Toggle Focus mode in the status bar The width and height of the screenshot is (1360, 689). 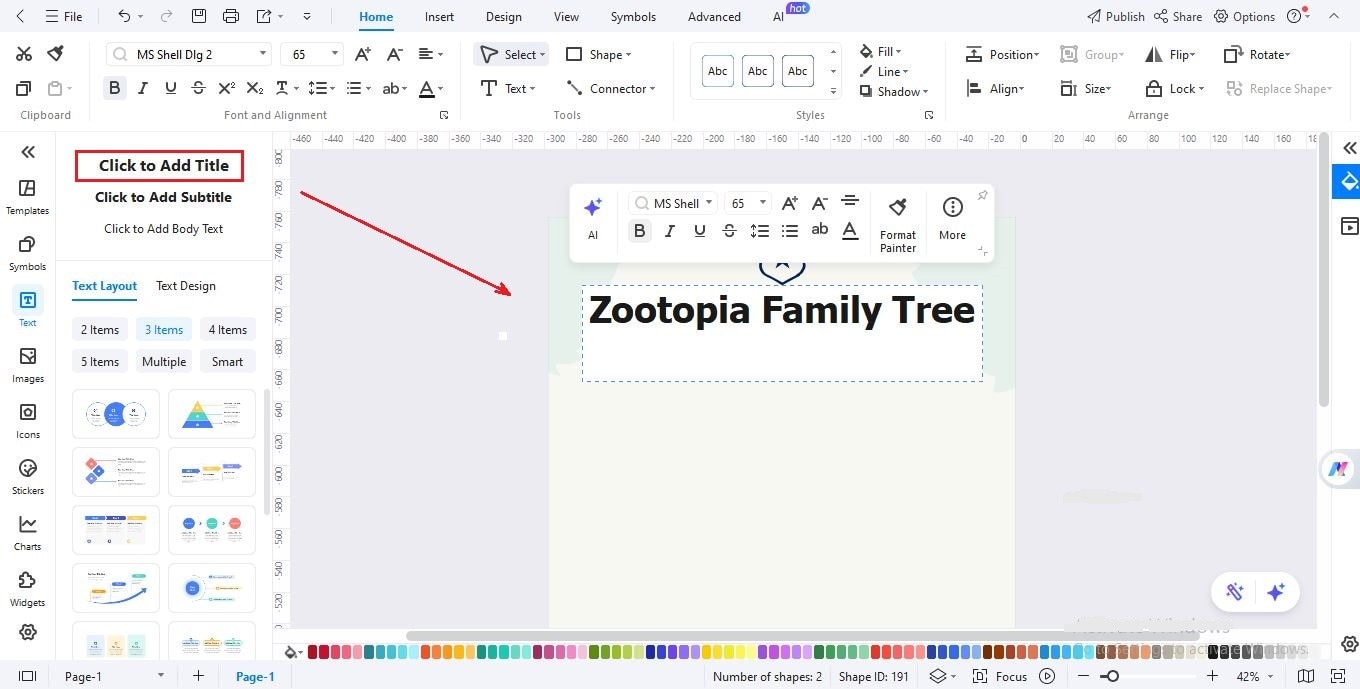[1000, 676]
